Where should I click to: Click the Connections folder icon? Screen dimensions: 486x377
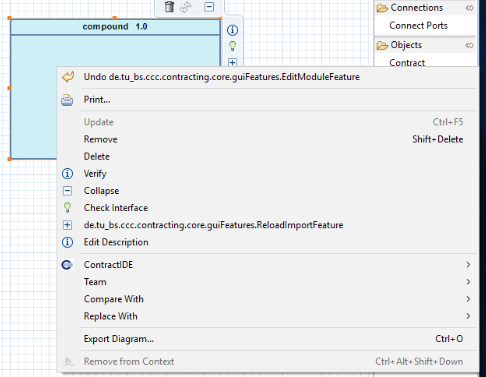click(382, 8)
